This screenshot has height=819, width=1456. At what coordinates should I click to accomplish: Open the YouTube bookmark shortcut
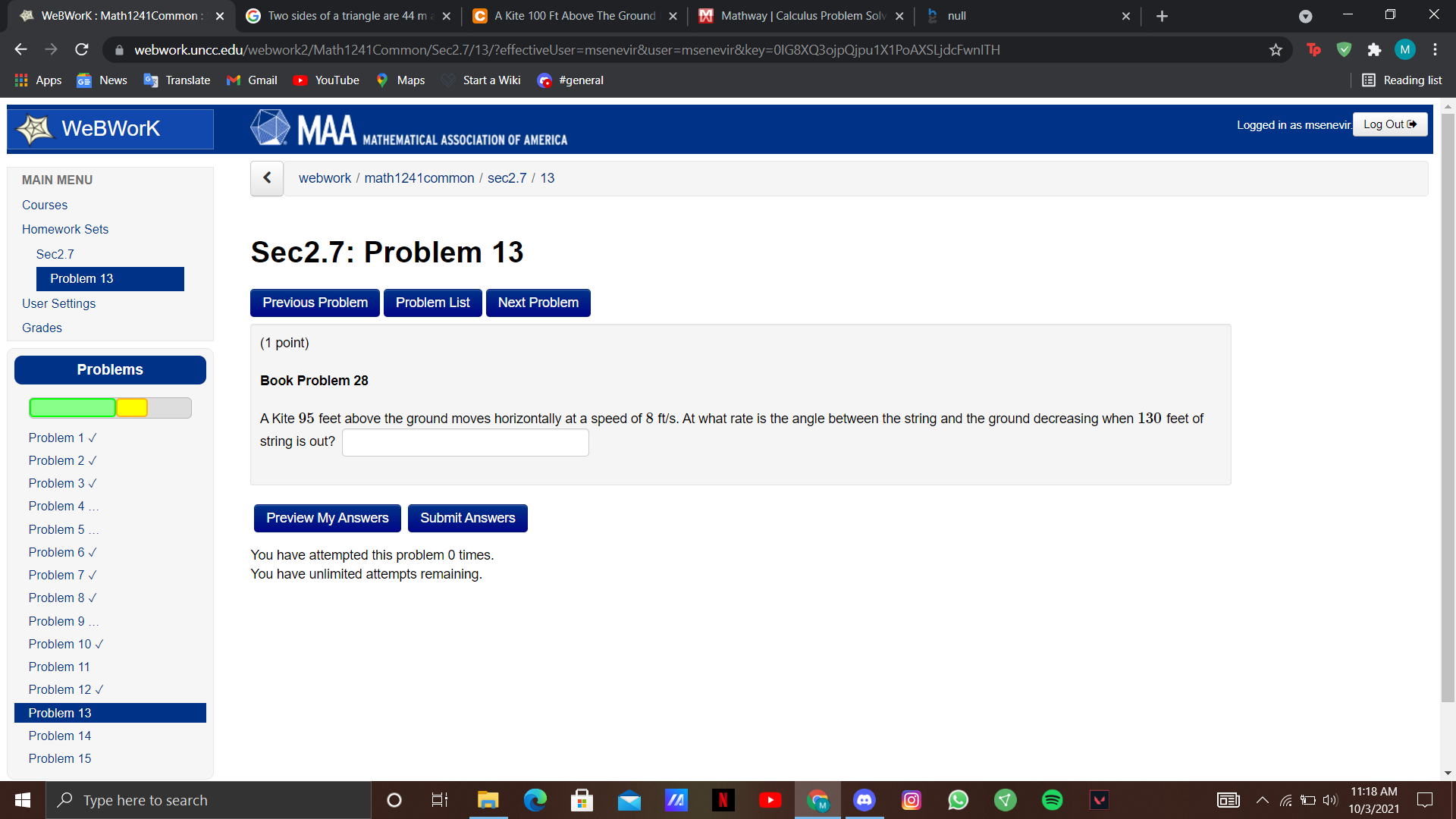tap(326, 80)
